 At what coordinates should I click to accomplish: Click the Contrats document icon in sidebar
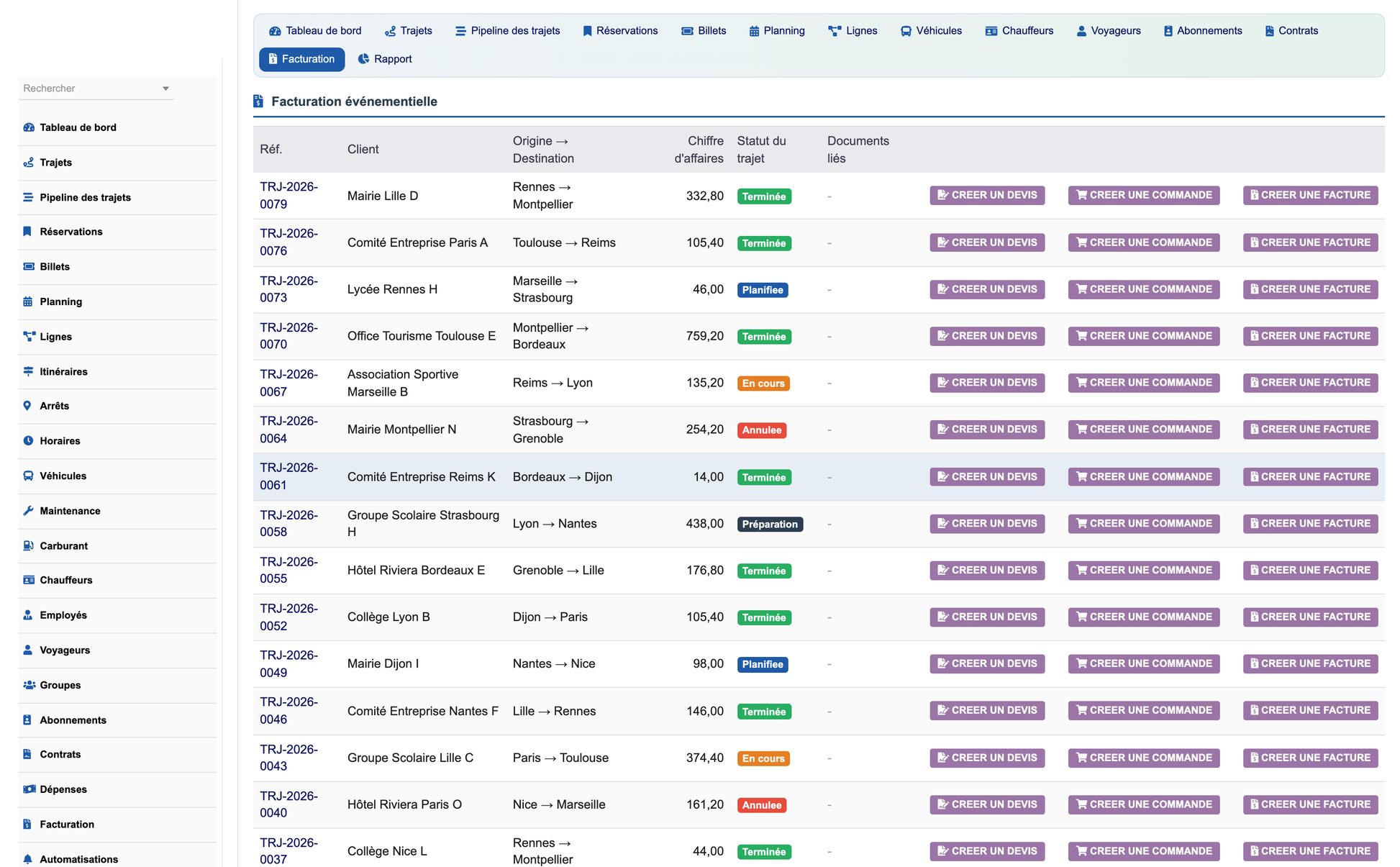tap(27, 754)
